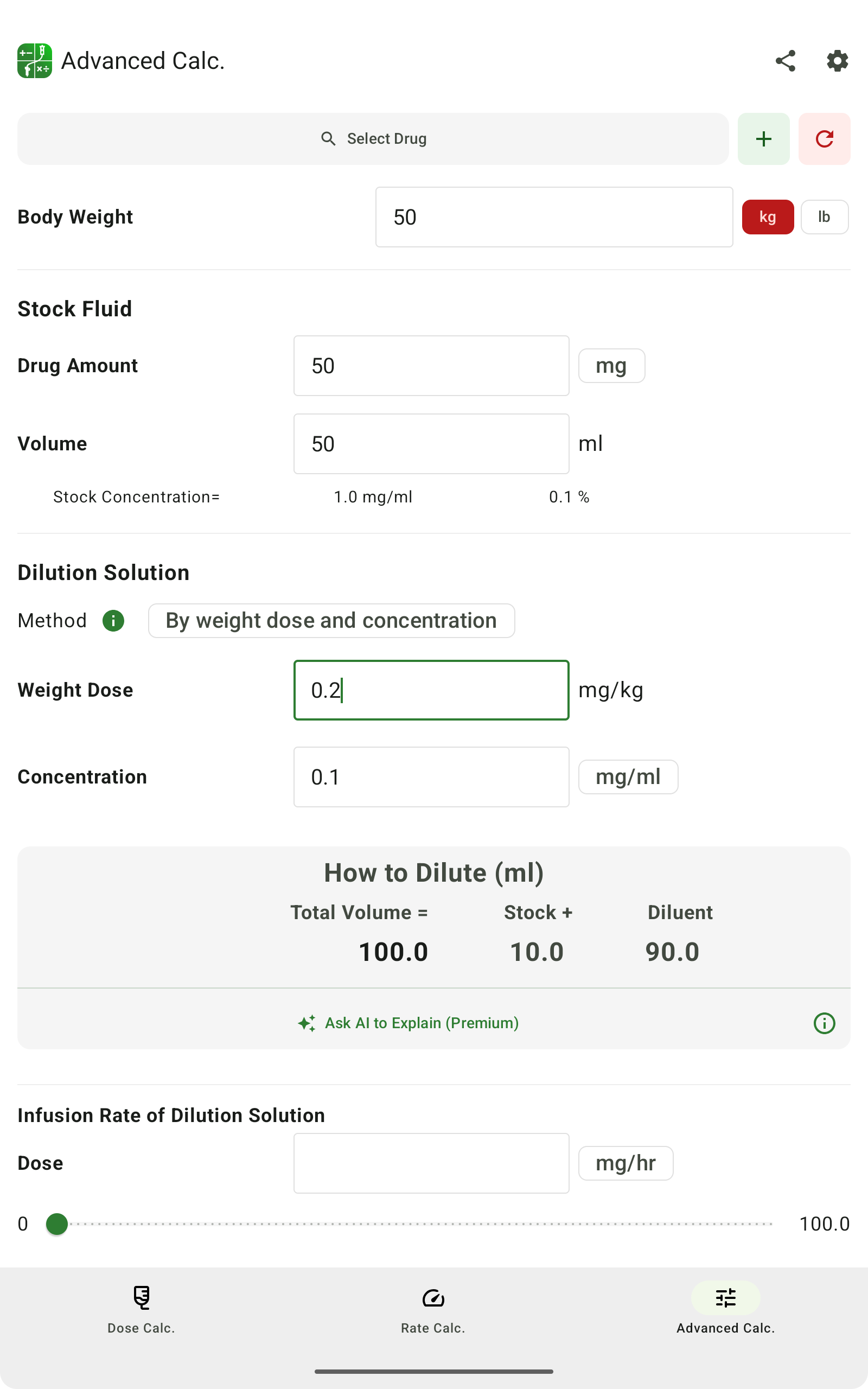The image size is (868, 1389).
Task: Change the infusion Dose mg/hr unit
Action: click(x=625, y=1163)
